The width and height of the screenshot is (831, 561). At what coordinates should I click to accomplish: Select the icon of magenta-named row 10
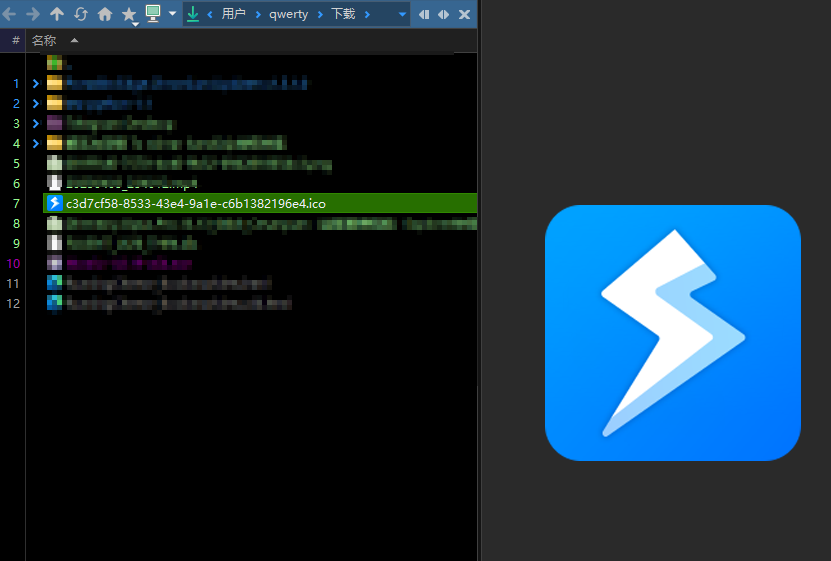[x=54, y=263]
